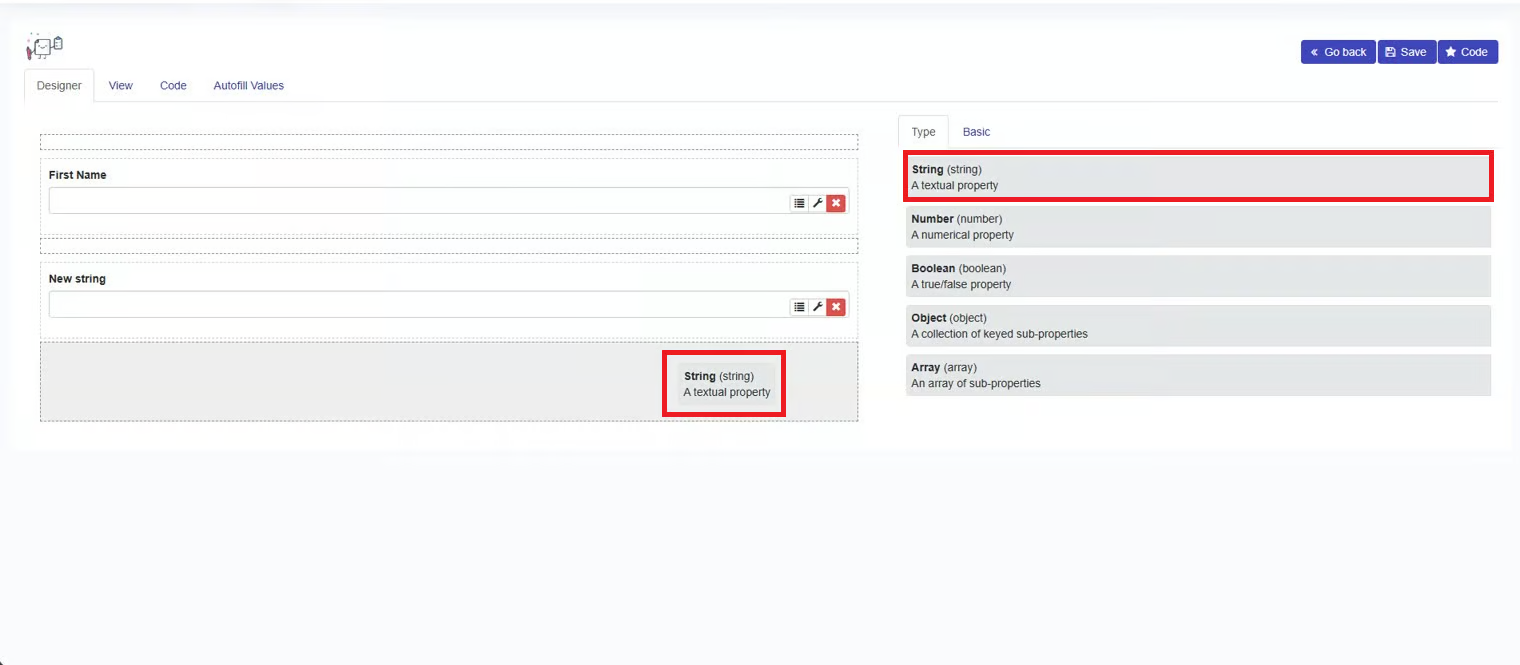1520x665 pixels.
Task: Remove New string field with red X
Action: click(836, 307)
